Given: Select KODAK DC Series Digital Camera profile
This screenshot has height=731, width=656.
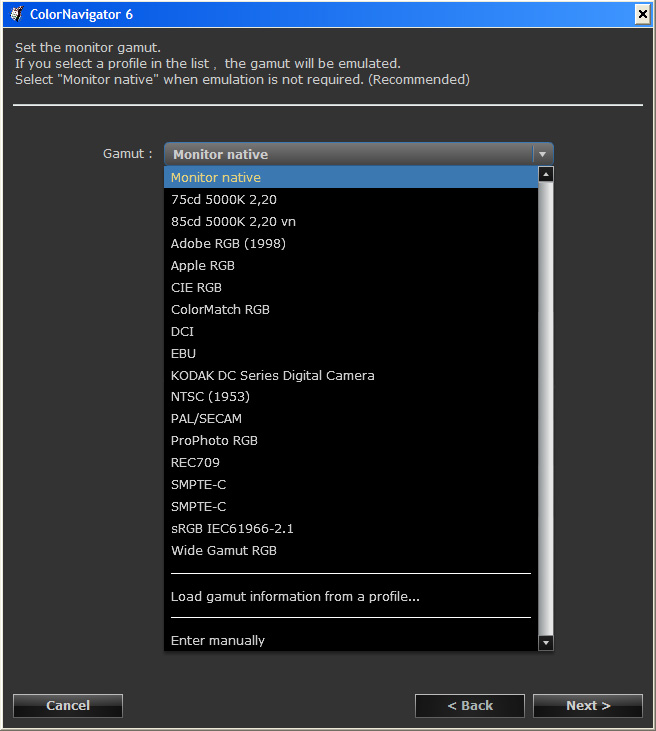Looking at the screenshot, I should 272,376.
